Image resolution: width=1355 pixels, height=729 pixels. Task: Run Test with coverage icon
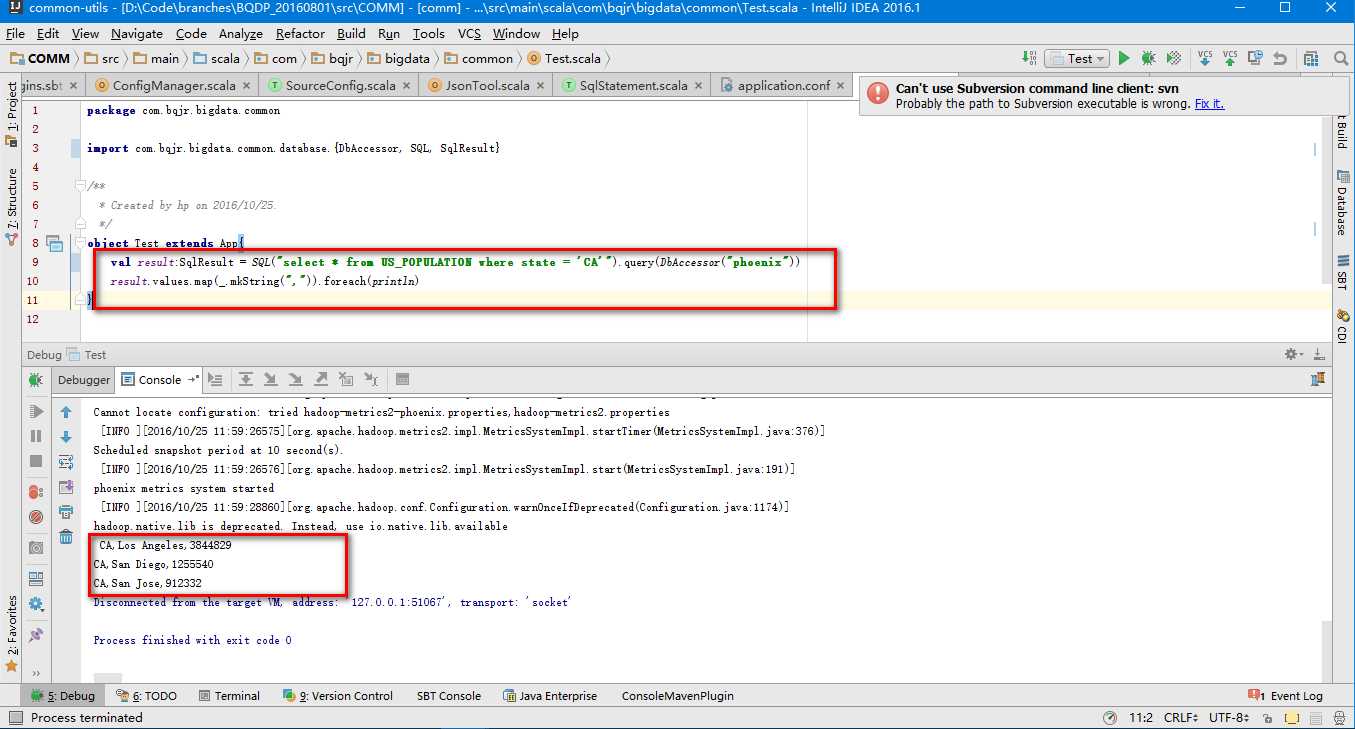pos(1174,59)
